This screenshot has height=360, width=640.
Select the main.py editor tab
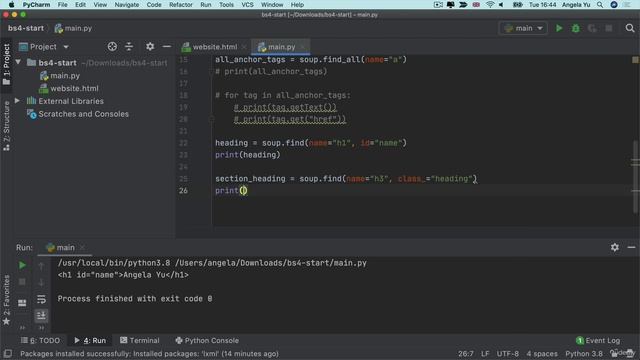tap(281, 47)
